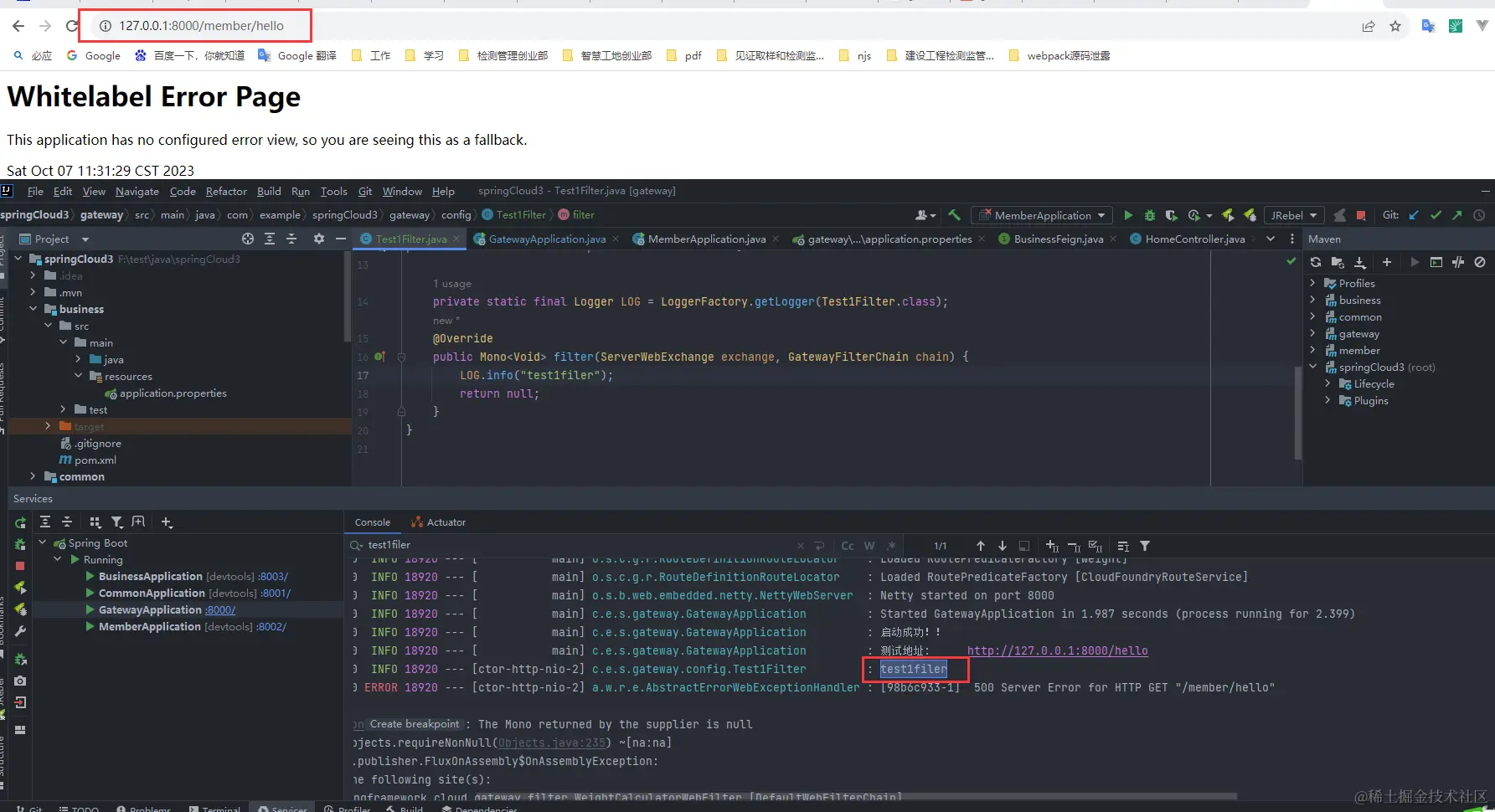Open the Navigate menu

pos(137,191)
